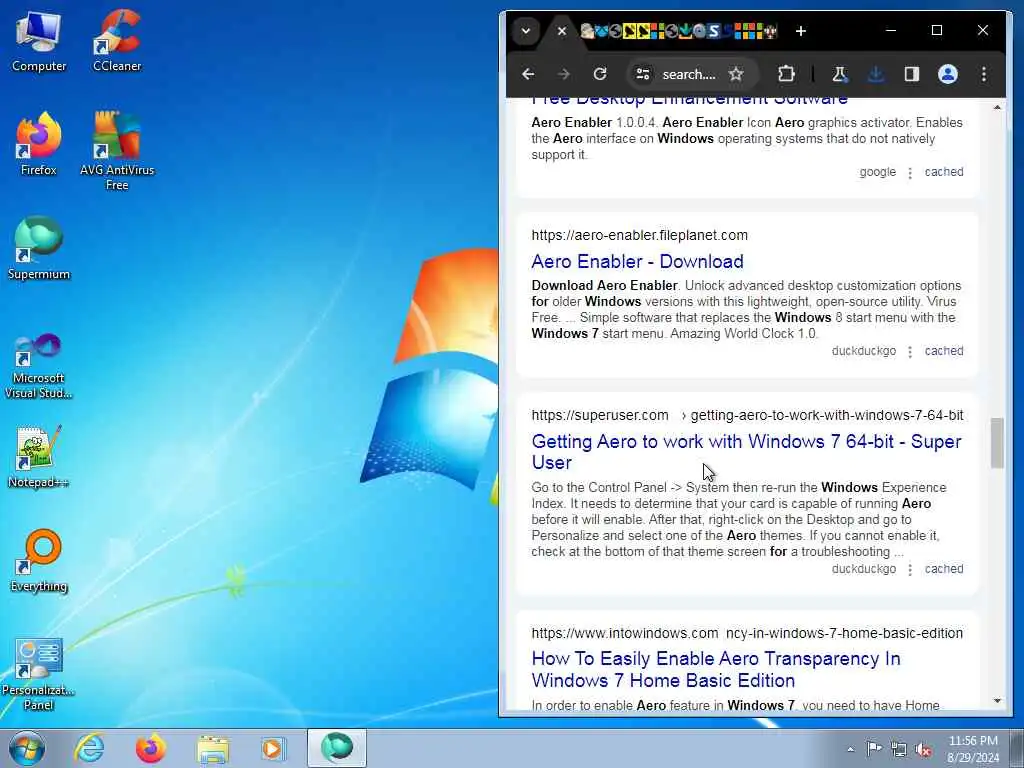Click the muted volume tray icon

coord(923,749)
